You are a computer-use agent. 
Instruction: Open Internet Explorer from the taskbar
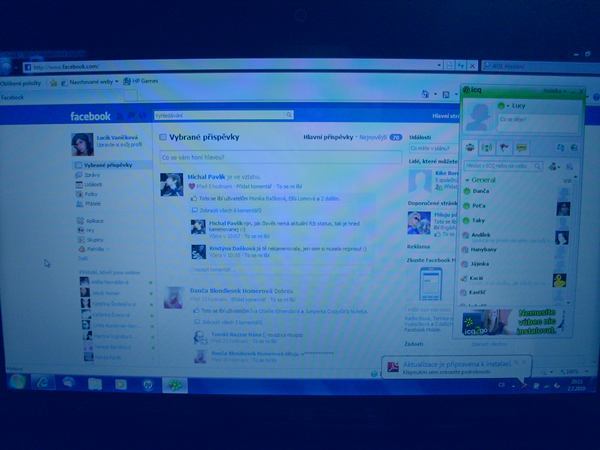[43, 382]
